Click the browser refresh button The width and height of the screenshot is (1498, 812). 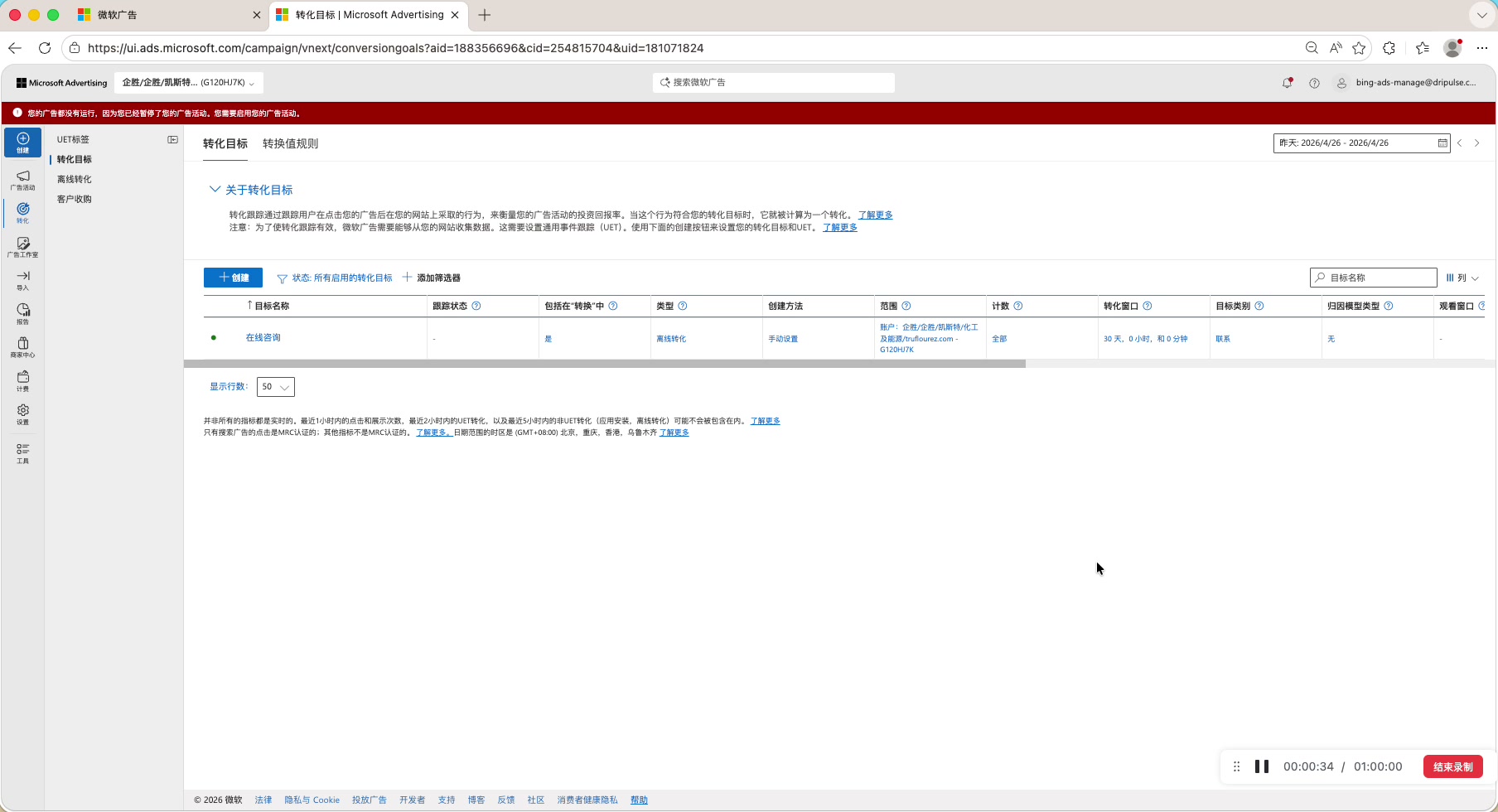pyautogui.click(x=45, y=48)
